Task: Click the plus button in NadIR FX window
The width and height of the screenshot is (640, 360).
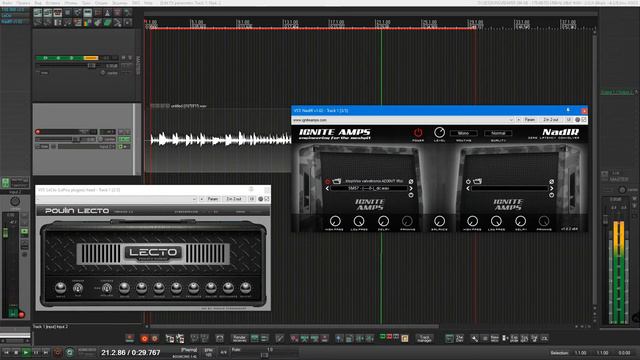Action: [518, 120]
